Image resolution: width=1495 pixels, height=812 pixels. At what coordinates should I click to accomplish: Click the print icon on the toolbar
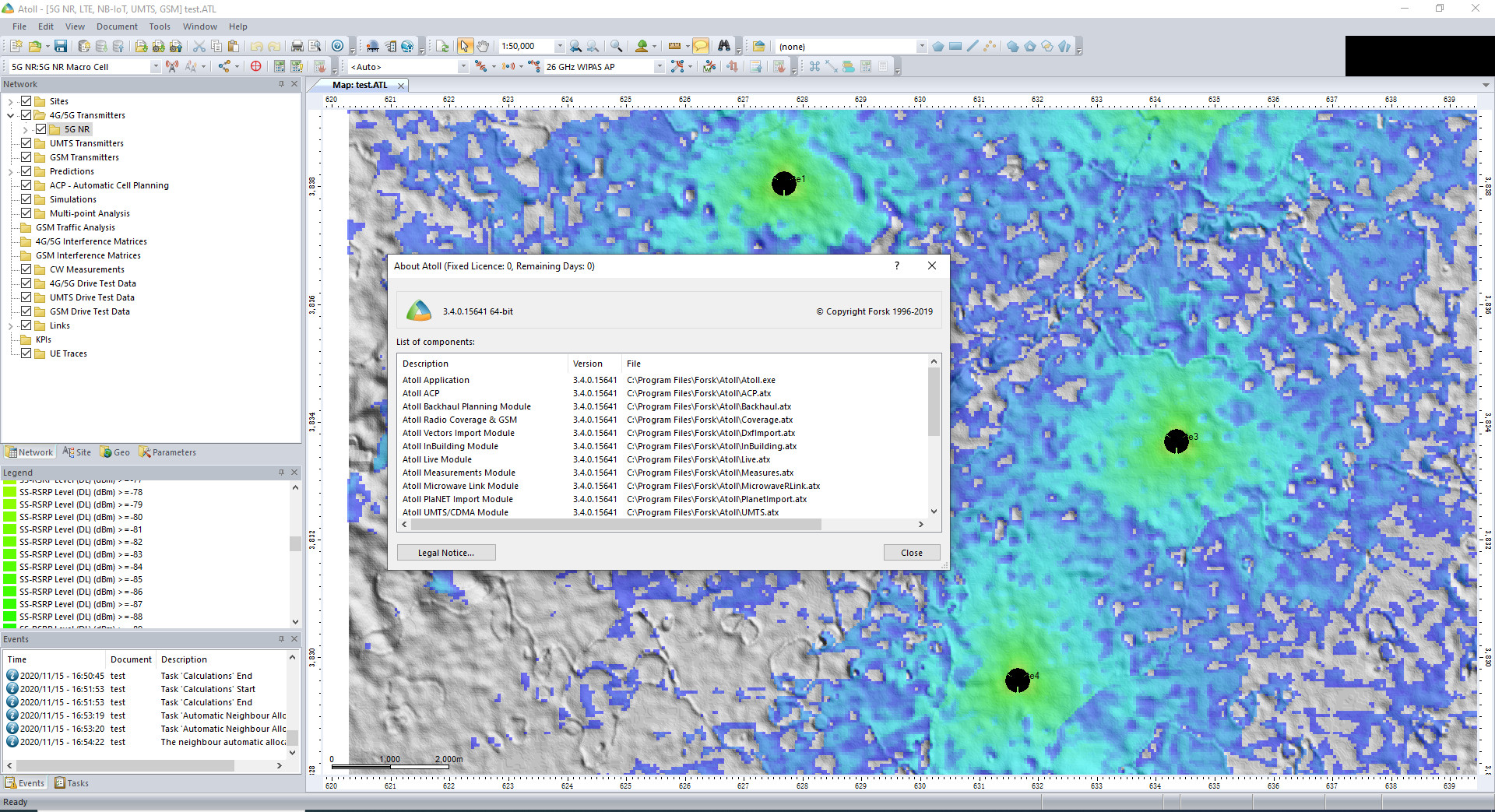coord(297,46)
